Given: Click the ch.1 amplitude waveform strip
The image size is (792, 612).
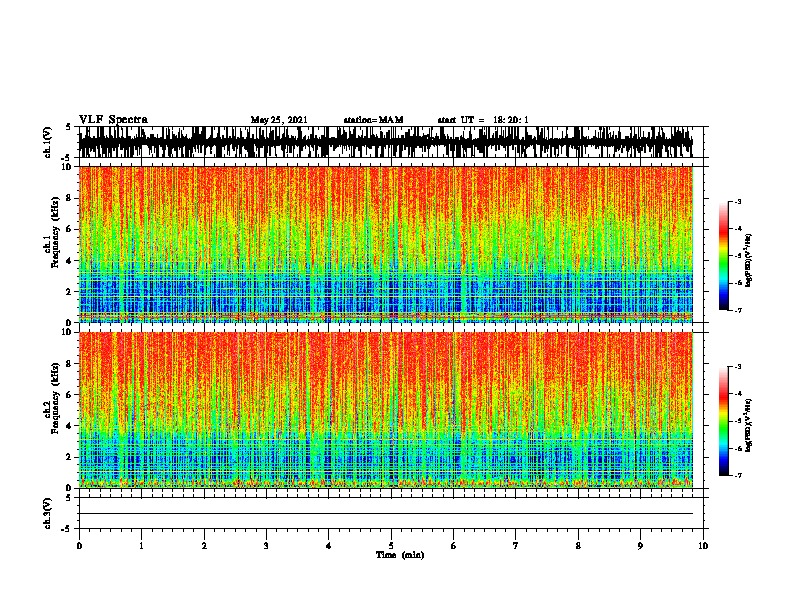Looking at the screenshot, I should click(x=386, y=142).
